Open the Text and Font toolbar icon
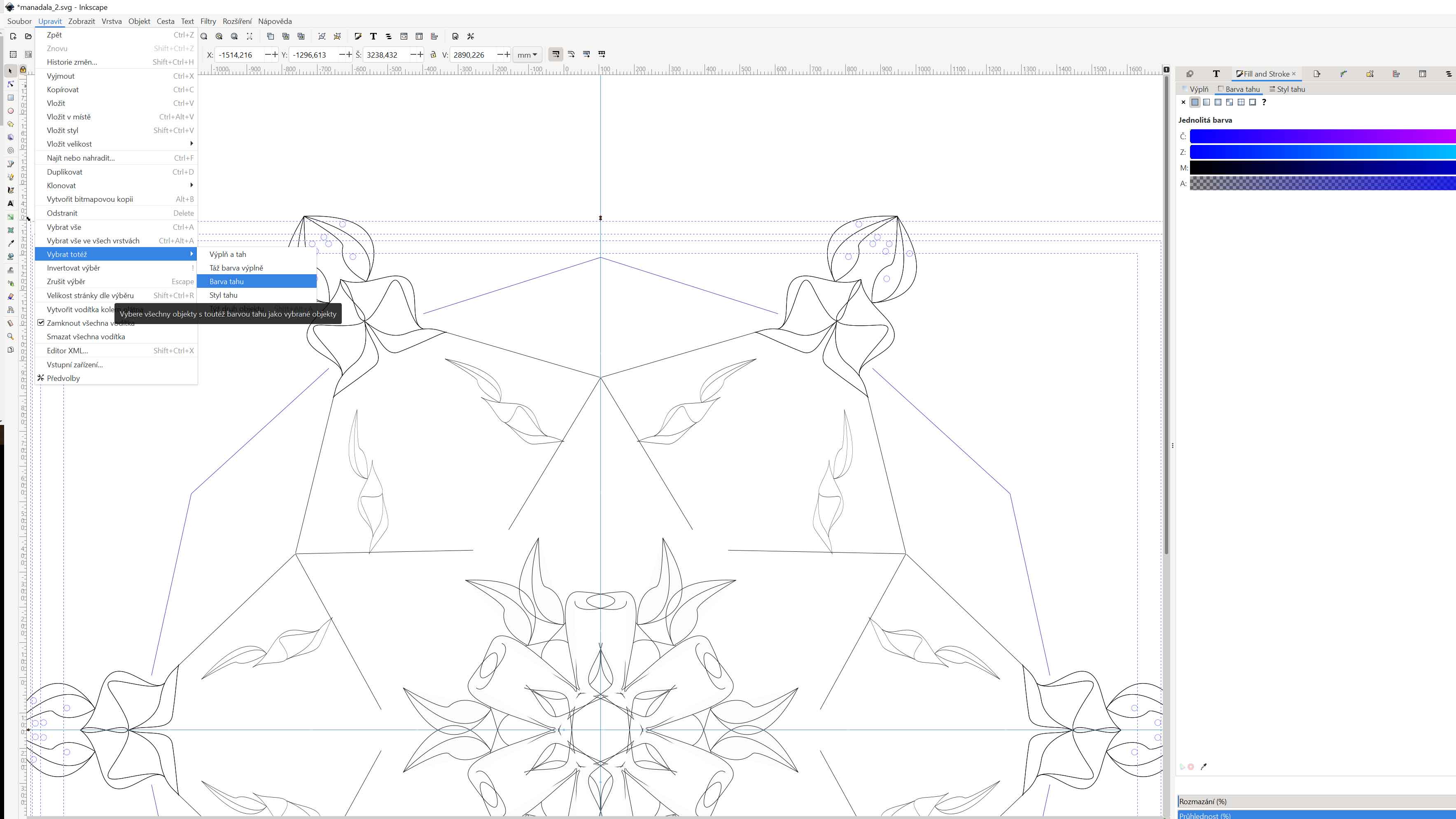This screenshot has height=819, width=1456. pos(373,36)
